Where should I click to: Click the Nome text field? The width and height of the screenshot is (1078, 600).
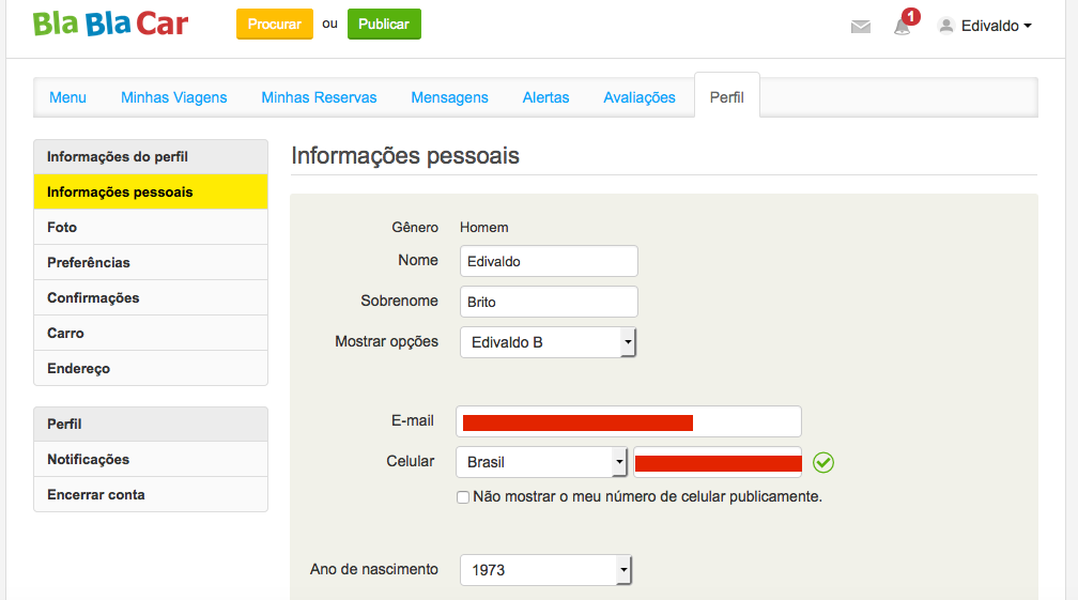pos(549,261)
